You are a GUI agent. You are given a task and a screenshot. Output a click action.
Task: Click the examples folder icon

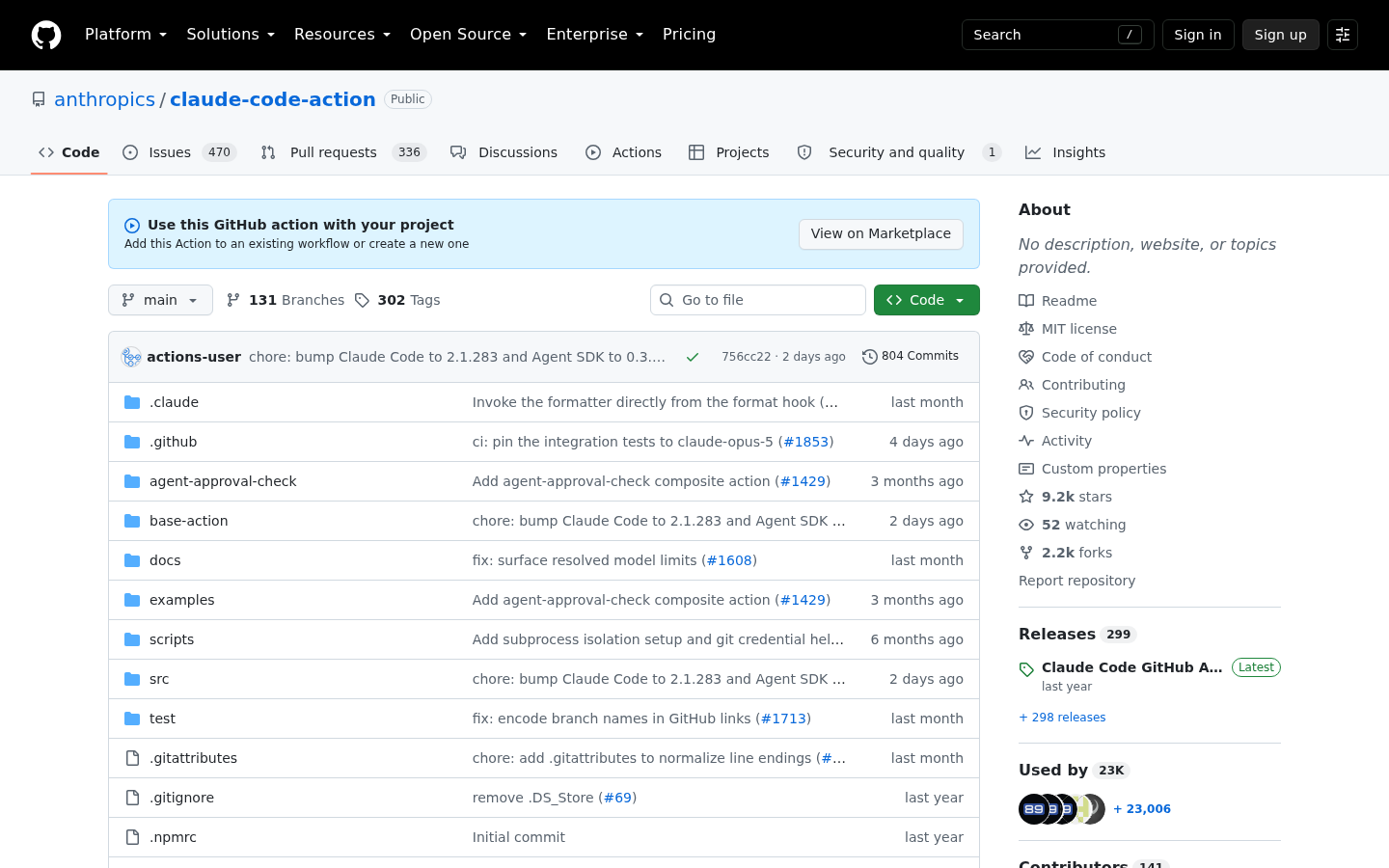(x=132, y=600)
